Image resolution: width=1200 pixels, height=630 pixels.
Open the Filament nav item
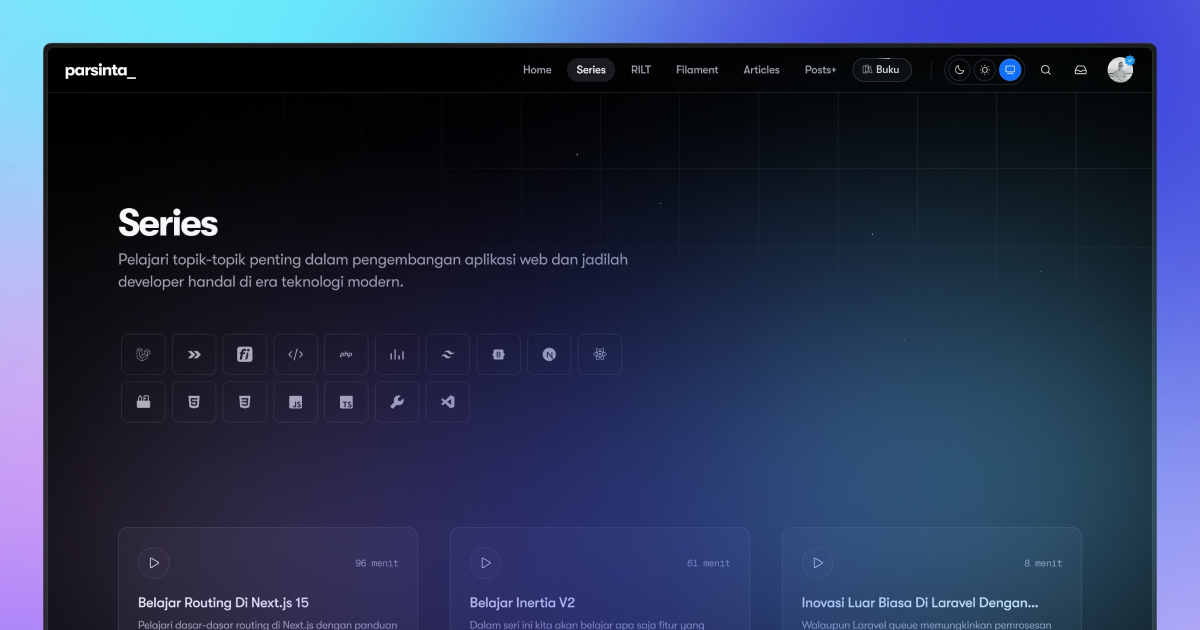point(697,70)
